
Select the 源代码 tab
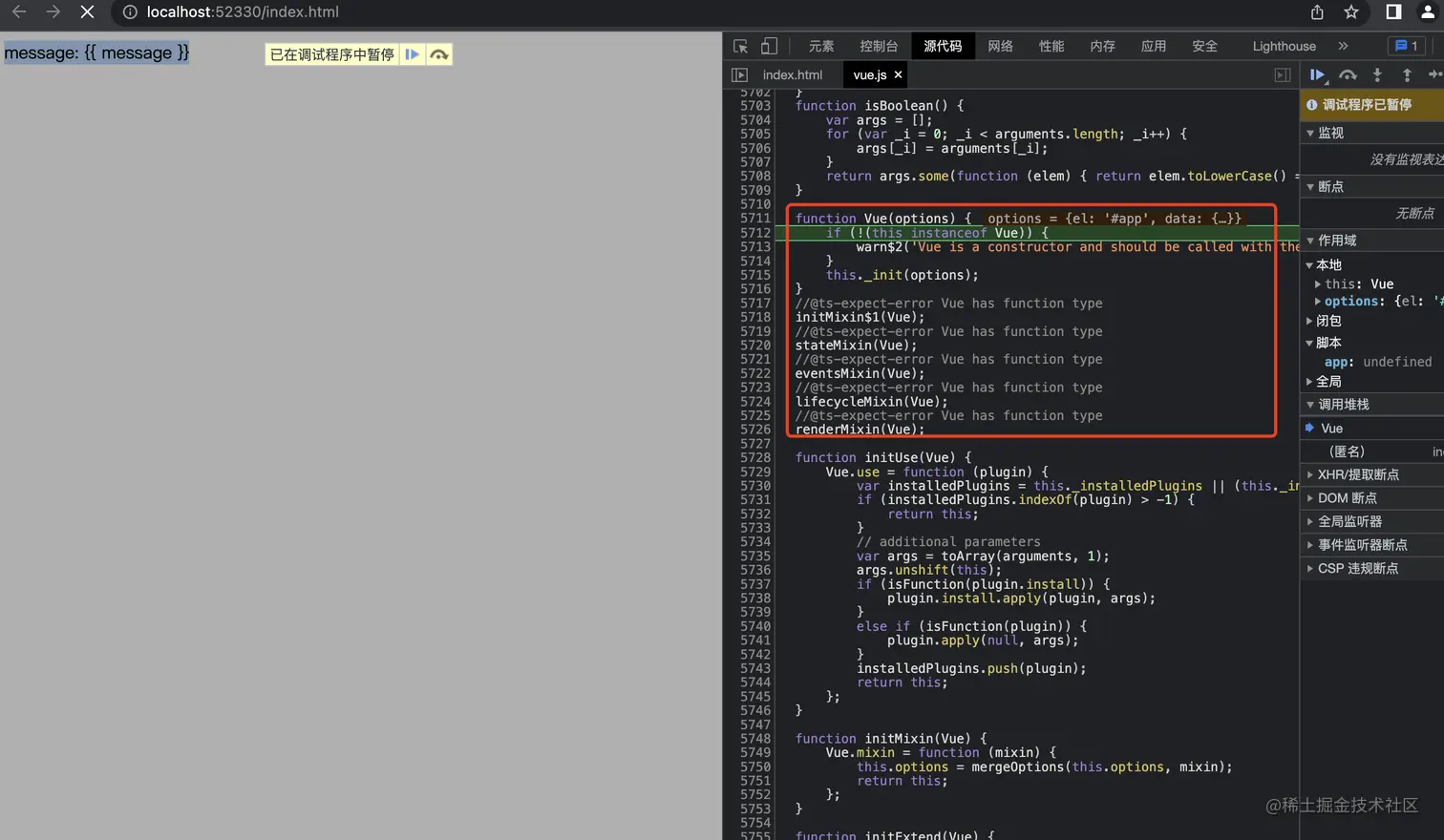[943, 46]
